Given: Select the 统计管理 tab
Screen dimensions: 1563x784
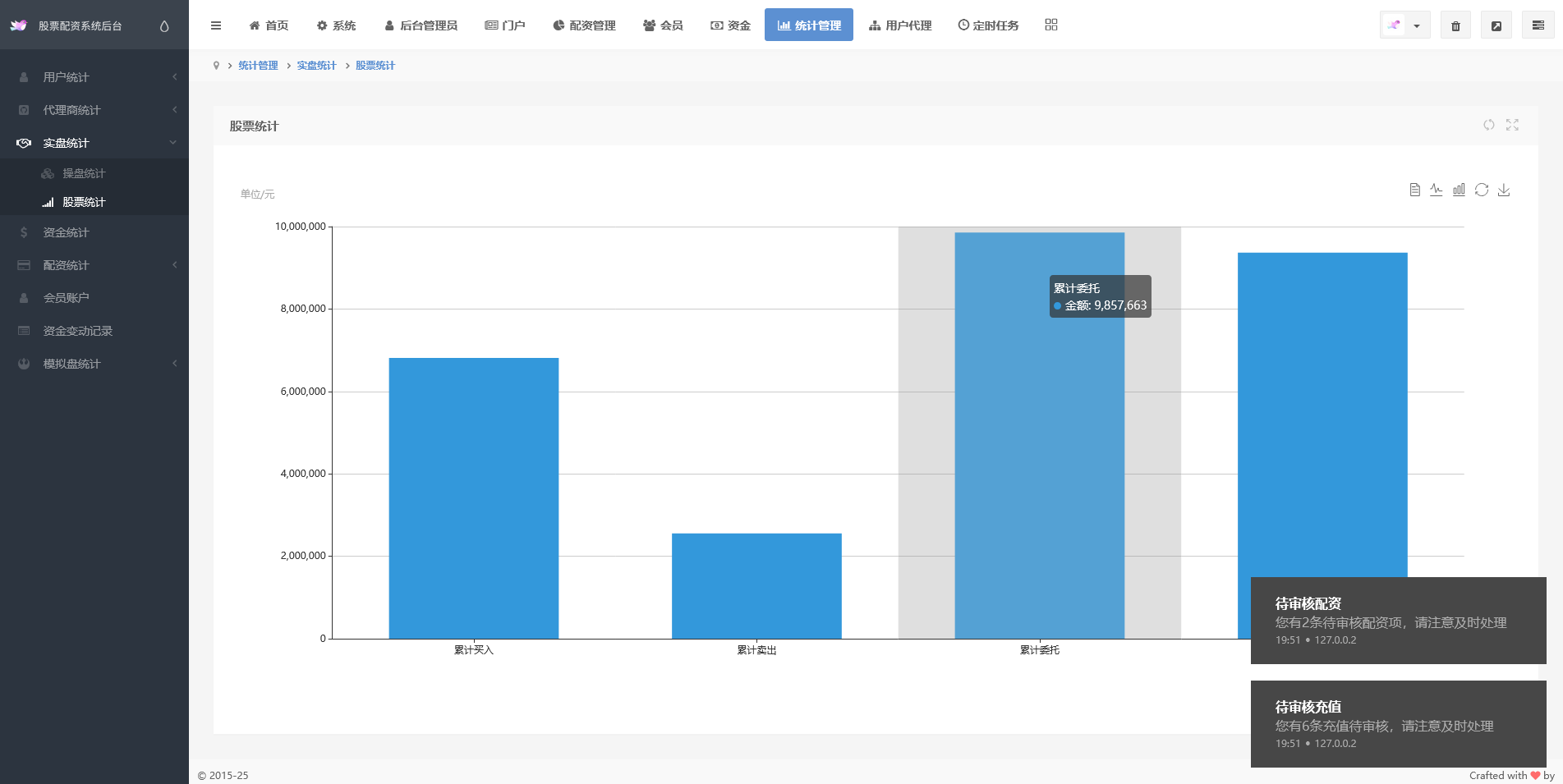Looking at the screenshot, I should click(809, 25).
